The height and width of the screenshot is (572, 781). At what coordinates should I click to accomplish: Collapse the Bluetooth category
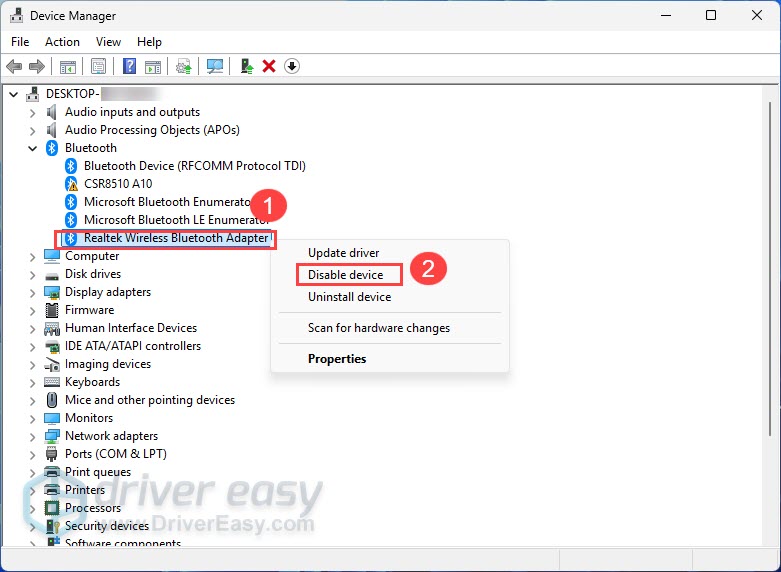(x=32, y=148)
